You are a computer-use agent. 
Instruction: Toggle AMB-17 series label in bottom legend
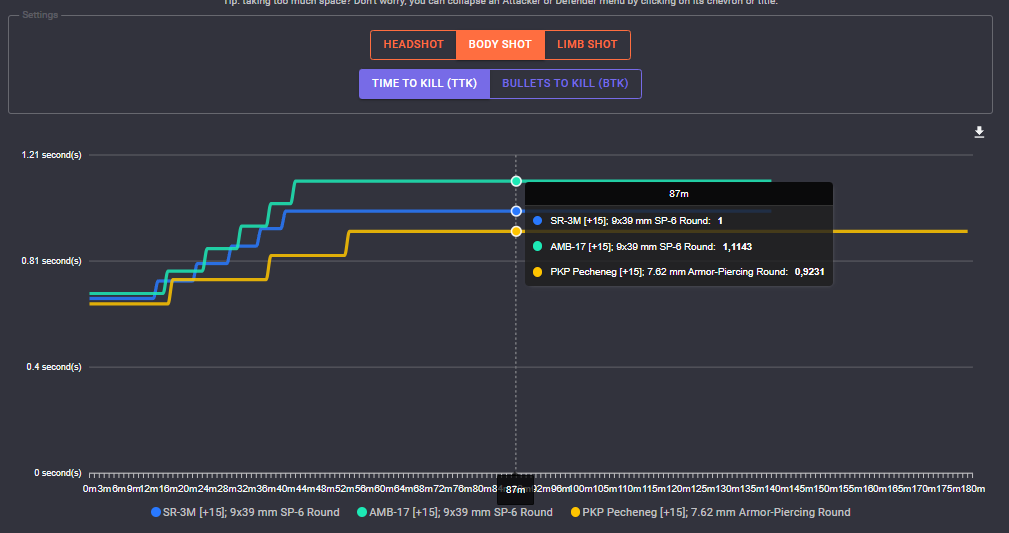point(461,512)
